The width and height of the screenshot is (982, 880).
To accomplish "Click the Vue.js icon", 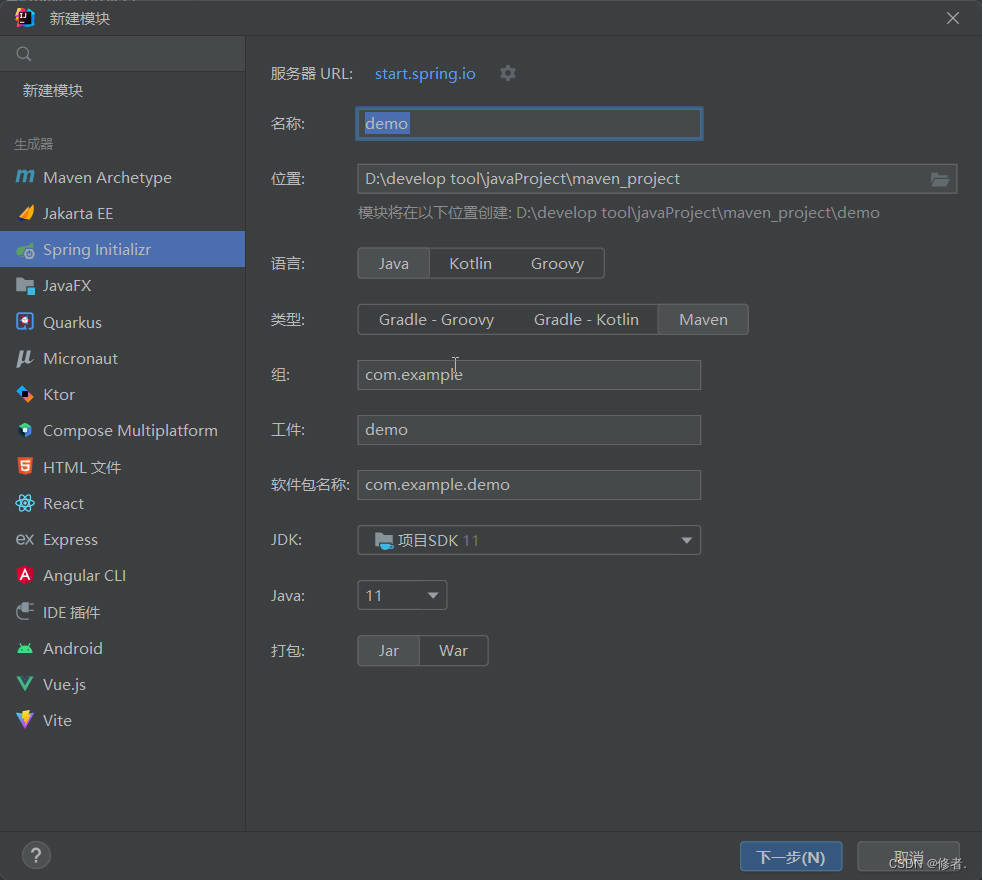I will (25, 684).
